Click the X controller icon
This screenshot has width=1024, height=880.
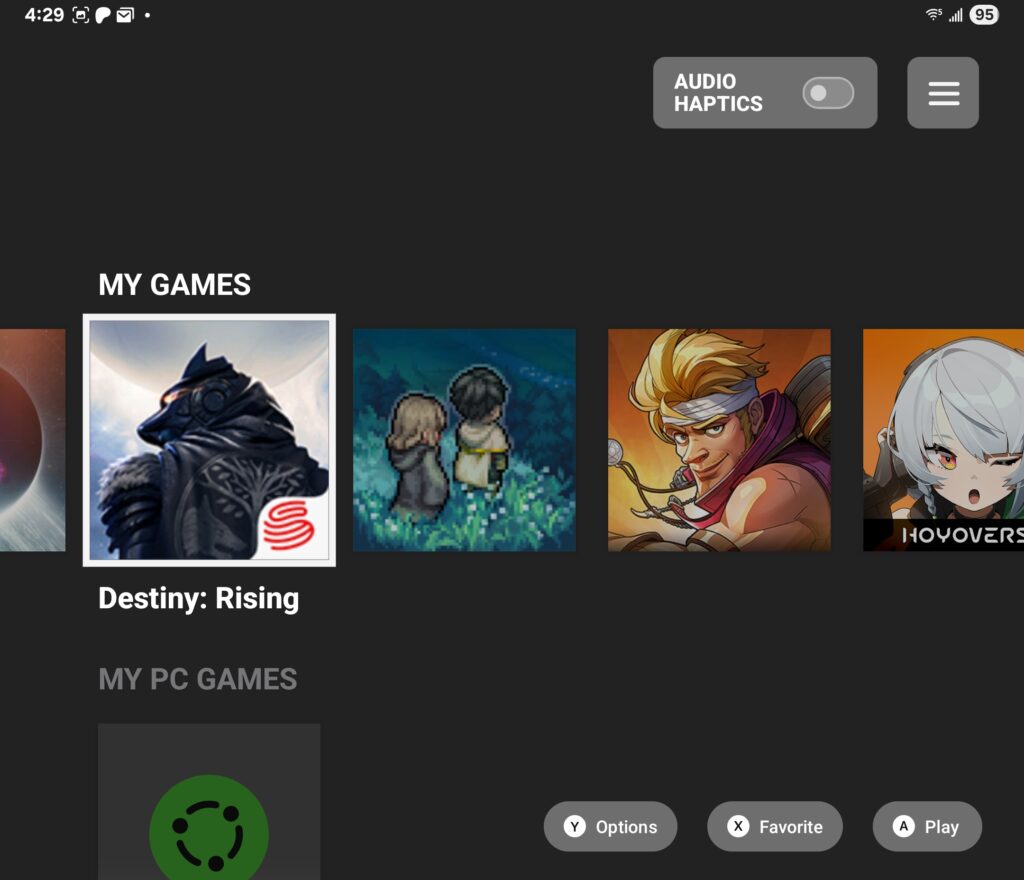click(738, 826)
